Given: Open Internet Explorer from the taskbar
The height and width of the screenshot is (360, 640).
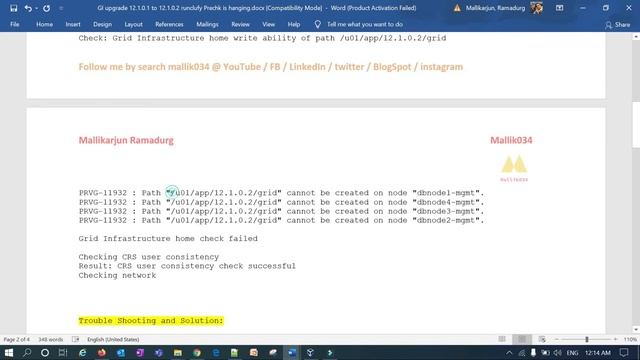Looking at the screenshot, I should pyautogui.click(x=82, y=352).
